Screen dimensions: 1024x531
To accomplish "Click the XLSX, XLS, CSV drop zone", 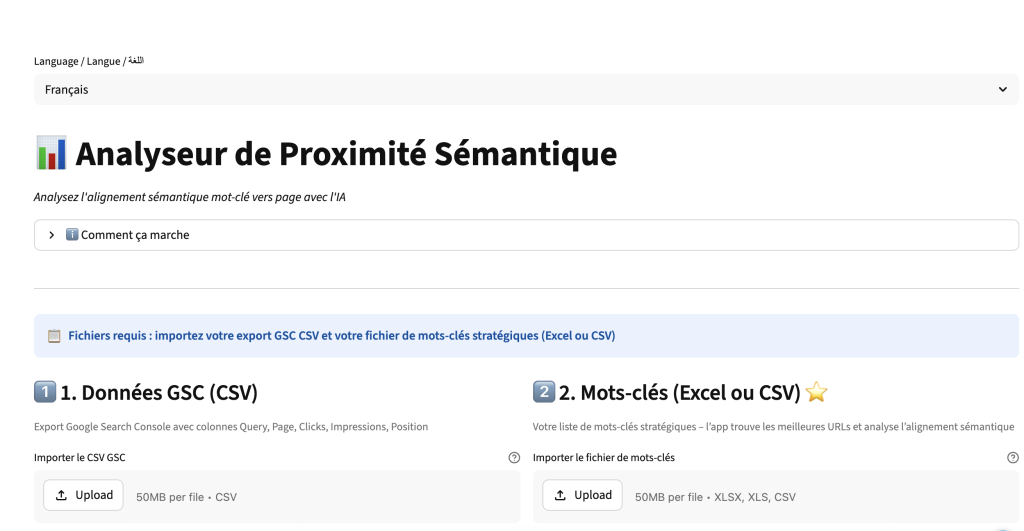I will pyautogui.click(x=820, y=496).
